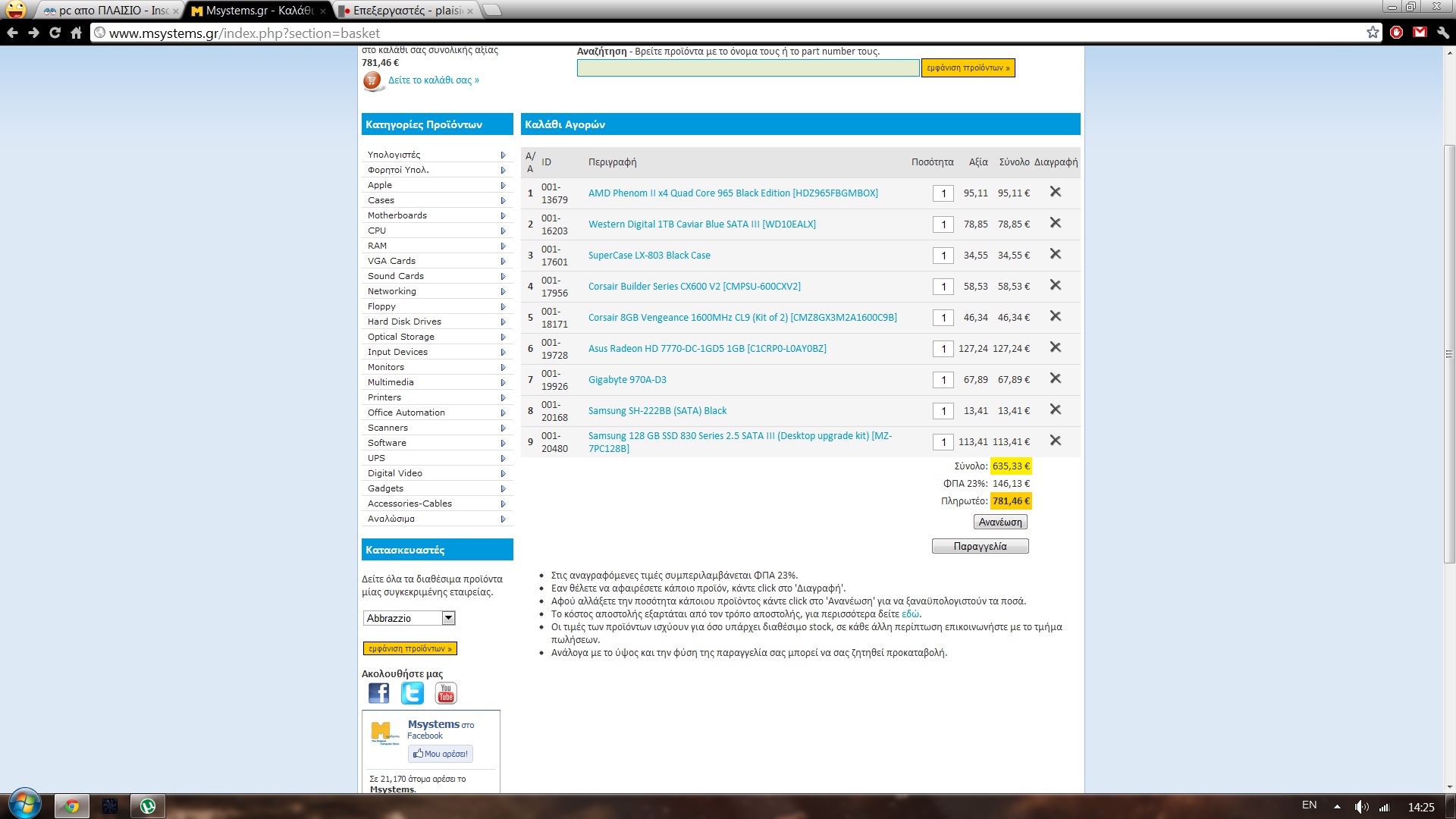Screen dimensions: 1456x819
Task: Click the shopping basket icon
Action: coord(372,80)
